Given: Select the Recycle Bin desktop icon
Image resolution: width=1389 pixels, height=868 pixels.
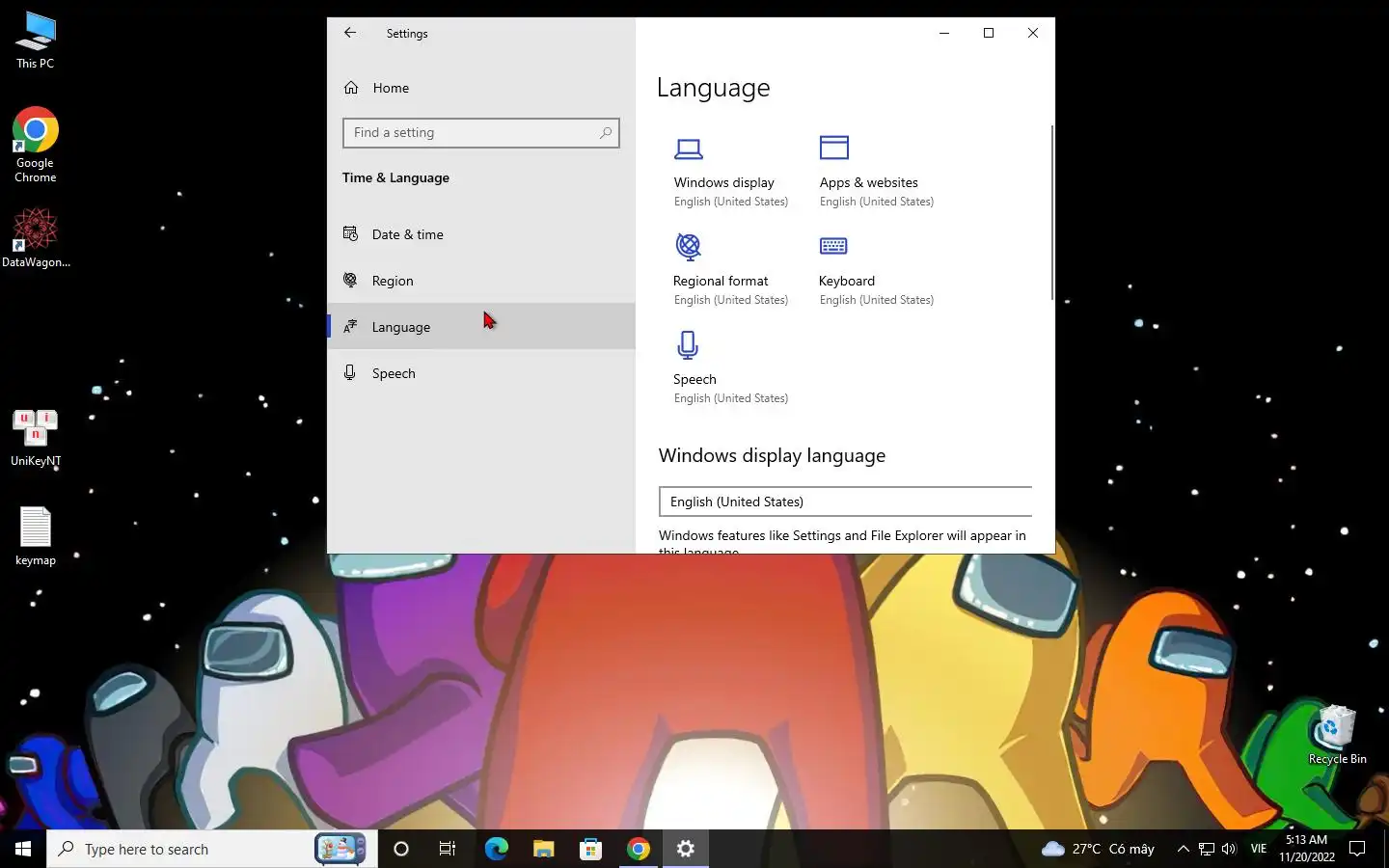Looking at the screenshot, I should point(1337,735).
